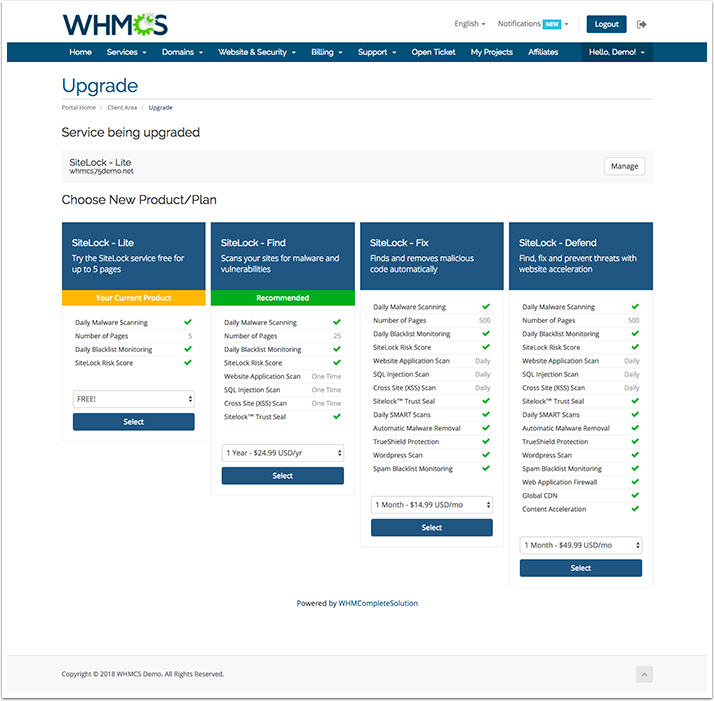Viewport: 714px width, 701px height.
Task: Expand the Support menu
Action: coord(377,52)
